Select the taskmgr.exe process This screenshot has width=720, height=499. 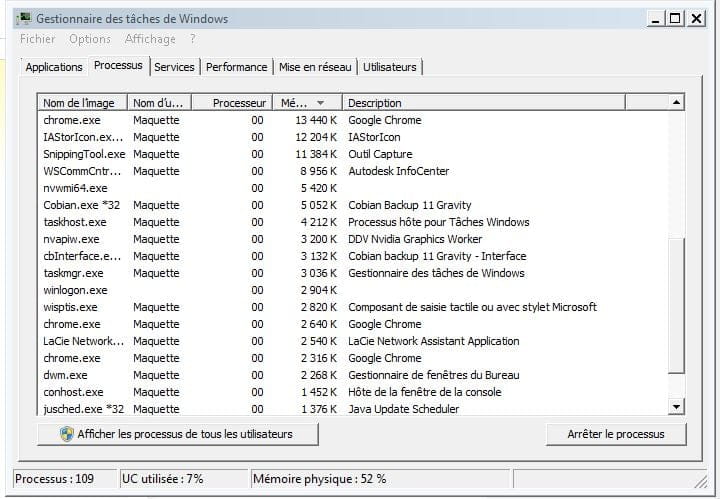(x=353, y=273)
